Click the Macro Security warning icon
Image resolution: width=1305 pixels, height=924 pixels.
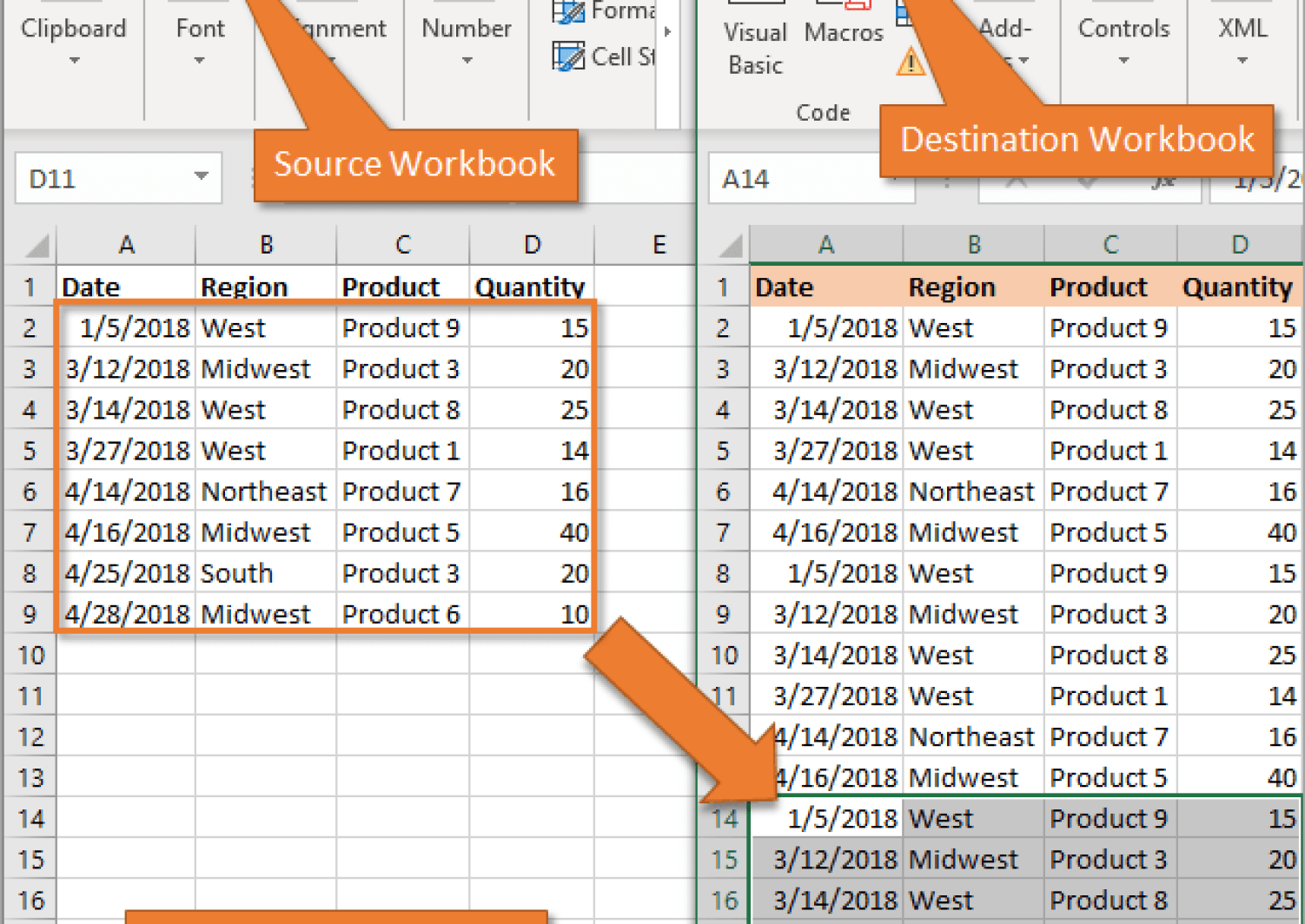click(x=910, y=62)
